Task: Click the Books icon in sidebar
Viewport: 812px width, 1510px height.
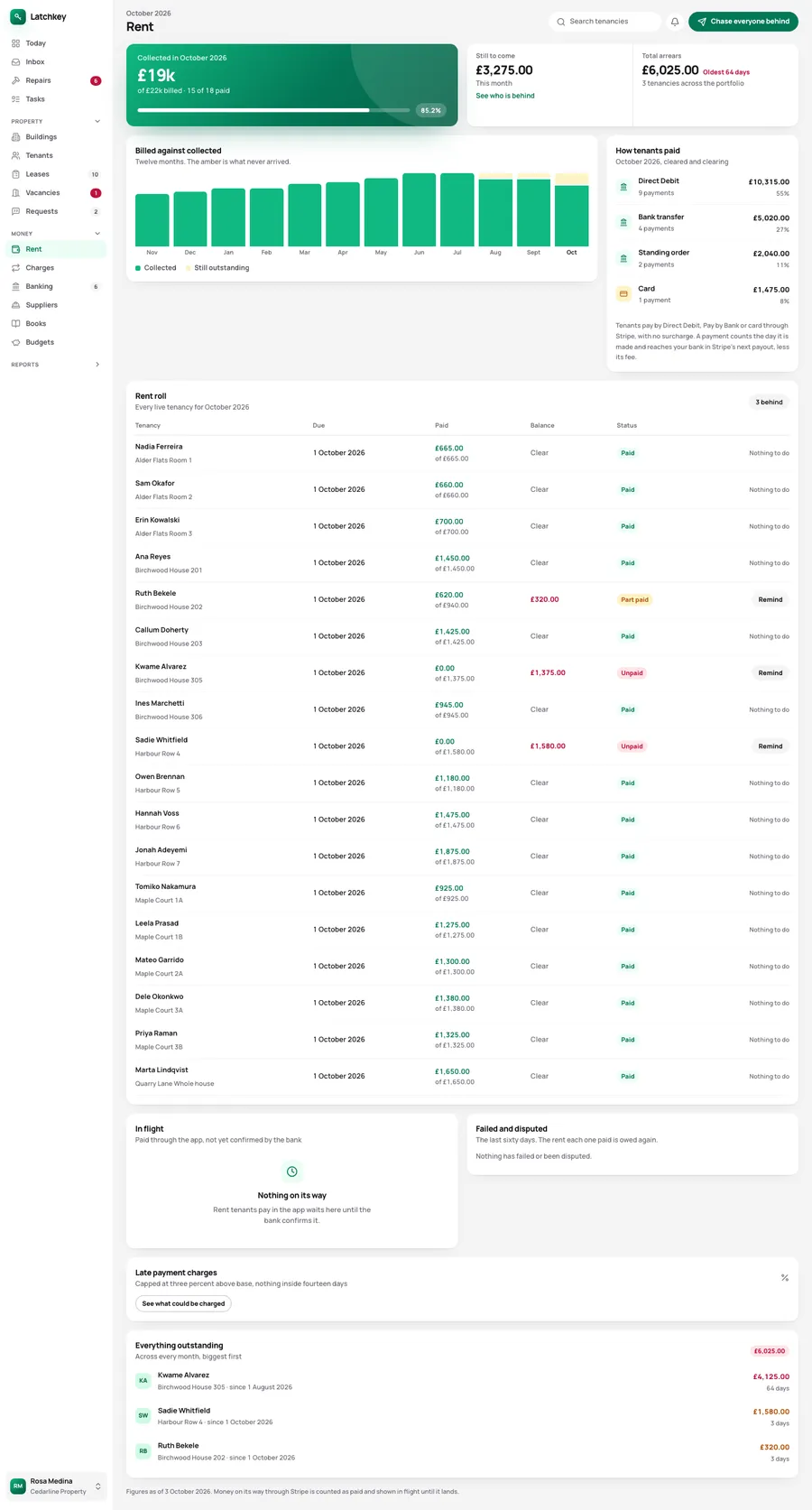Action: 15,323
